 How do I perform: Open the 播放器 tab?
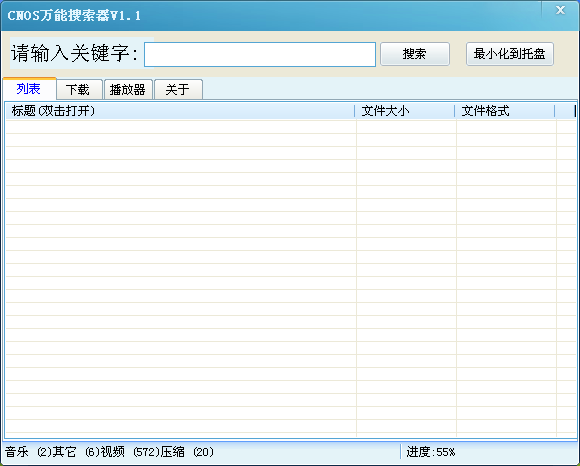pyautogui.click(x=128, y=90)
